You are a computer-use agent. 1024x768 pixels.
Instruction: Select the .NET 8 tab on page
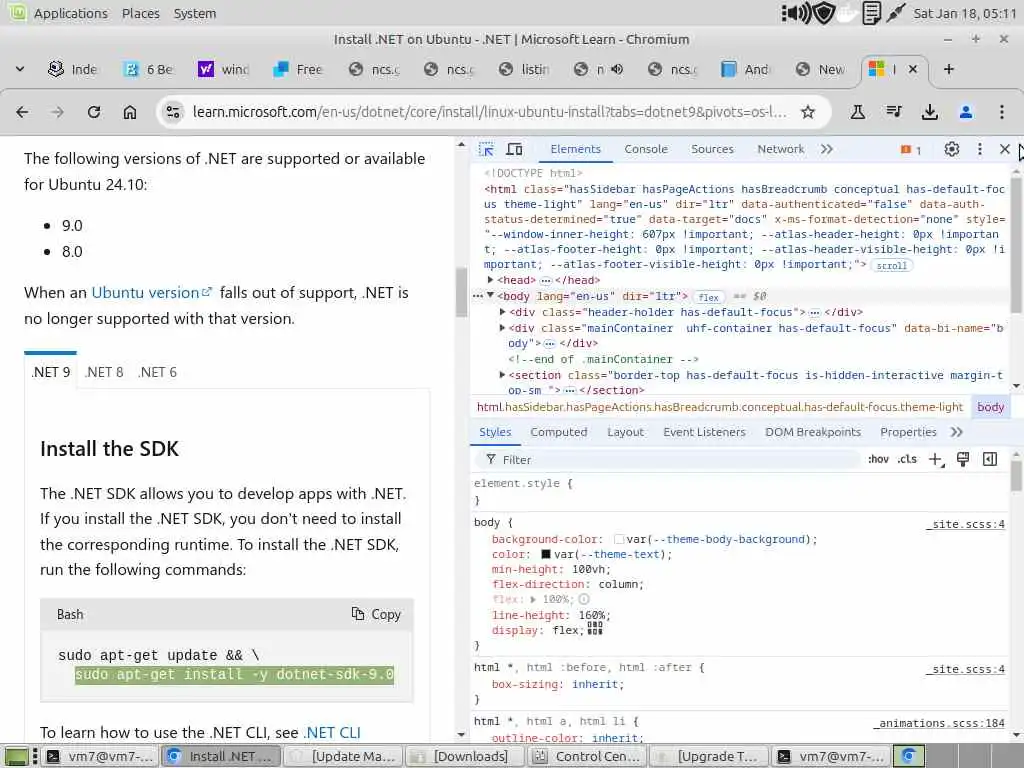click(x=104, y=372)
